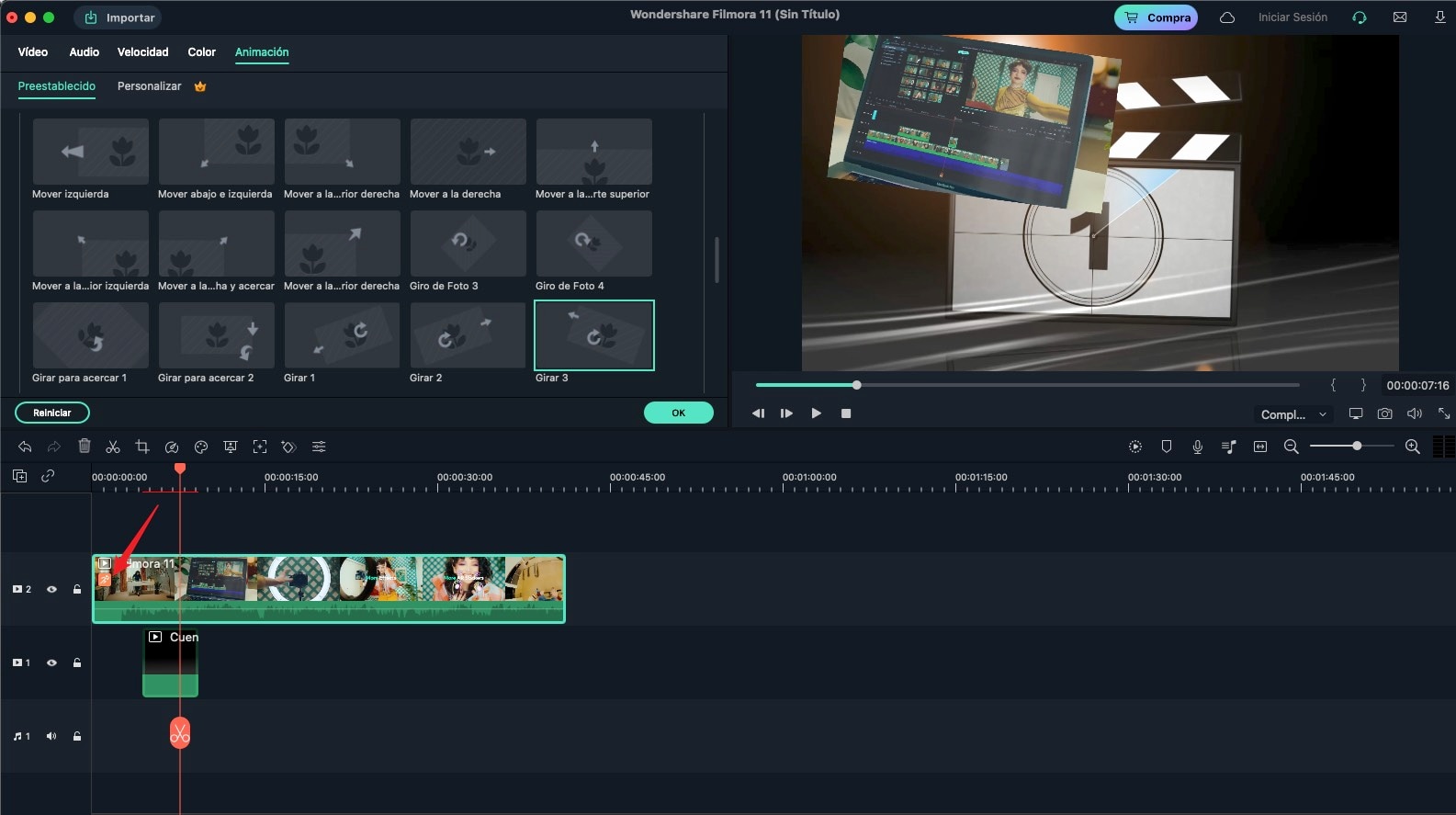Click the download icon in title bar

(x=1439, y=17)
